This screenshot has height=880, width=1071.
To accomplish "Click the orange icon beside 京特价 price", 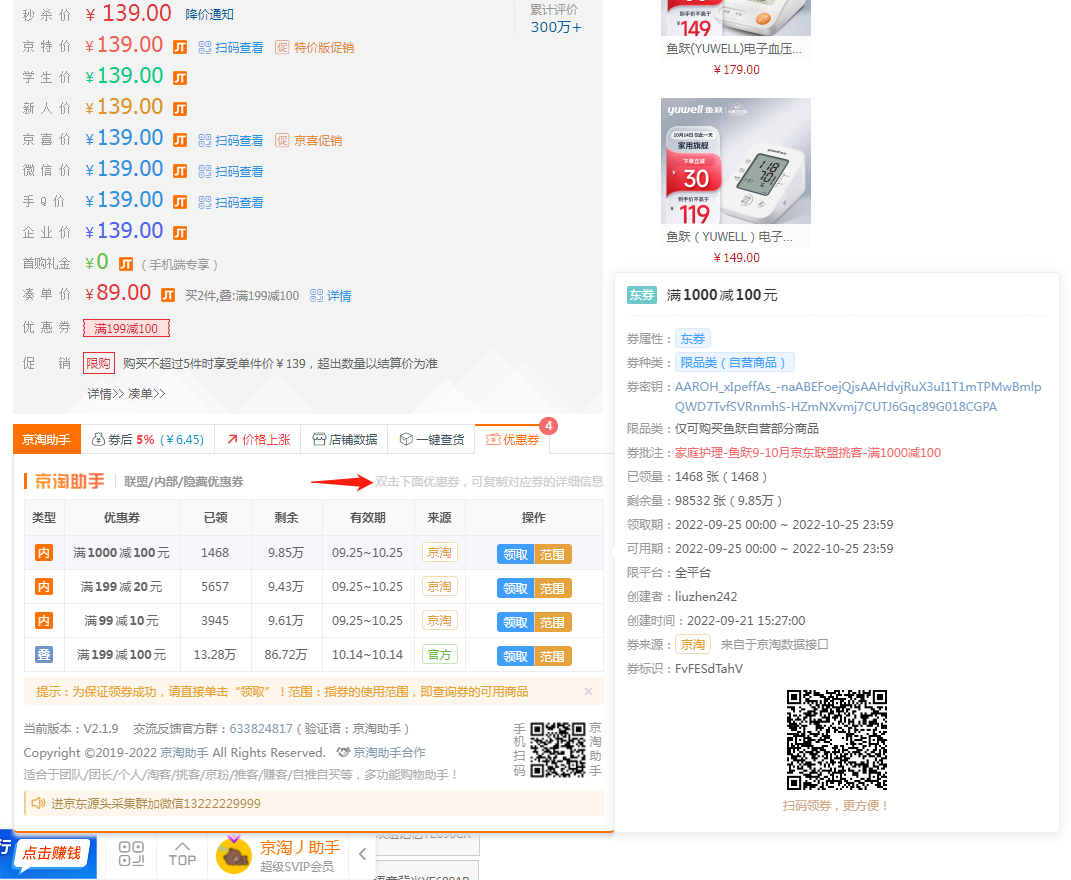I will pyautogui.click(x=180, y=47).
